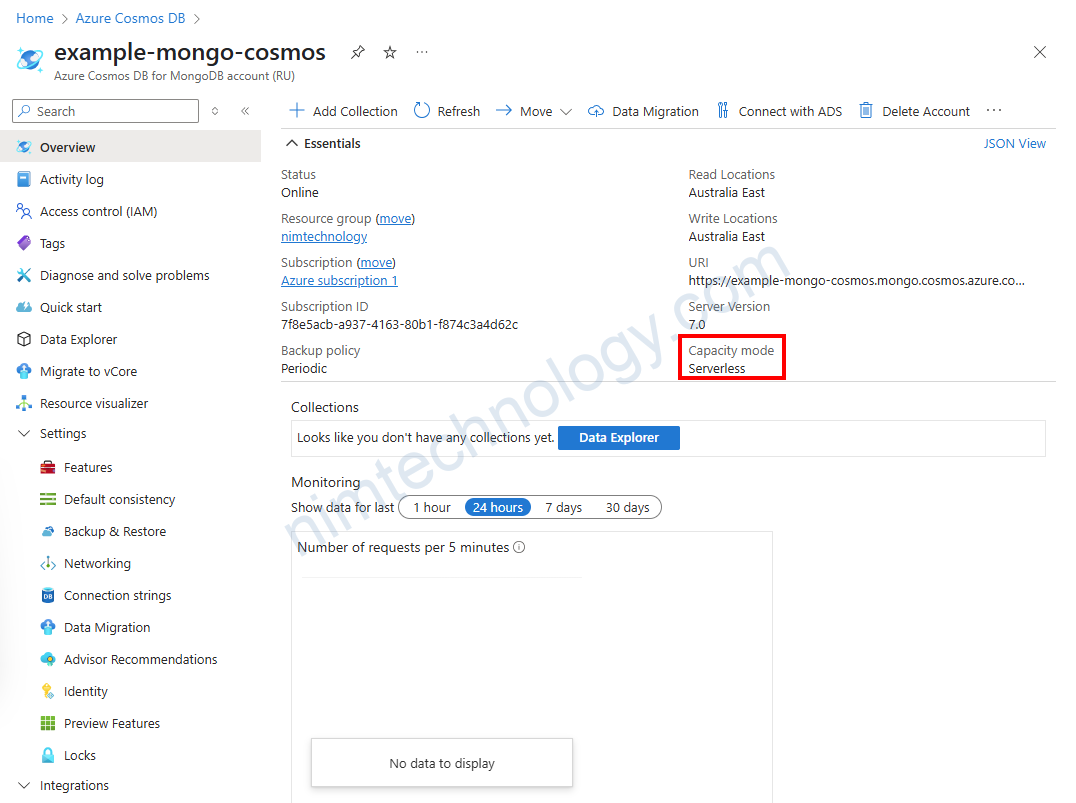Click the Refresh toolbar button
The height and width of the screenshot is (803, 1076).
click(x=447, y=111)
